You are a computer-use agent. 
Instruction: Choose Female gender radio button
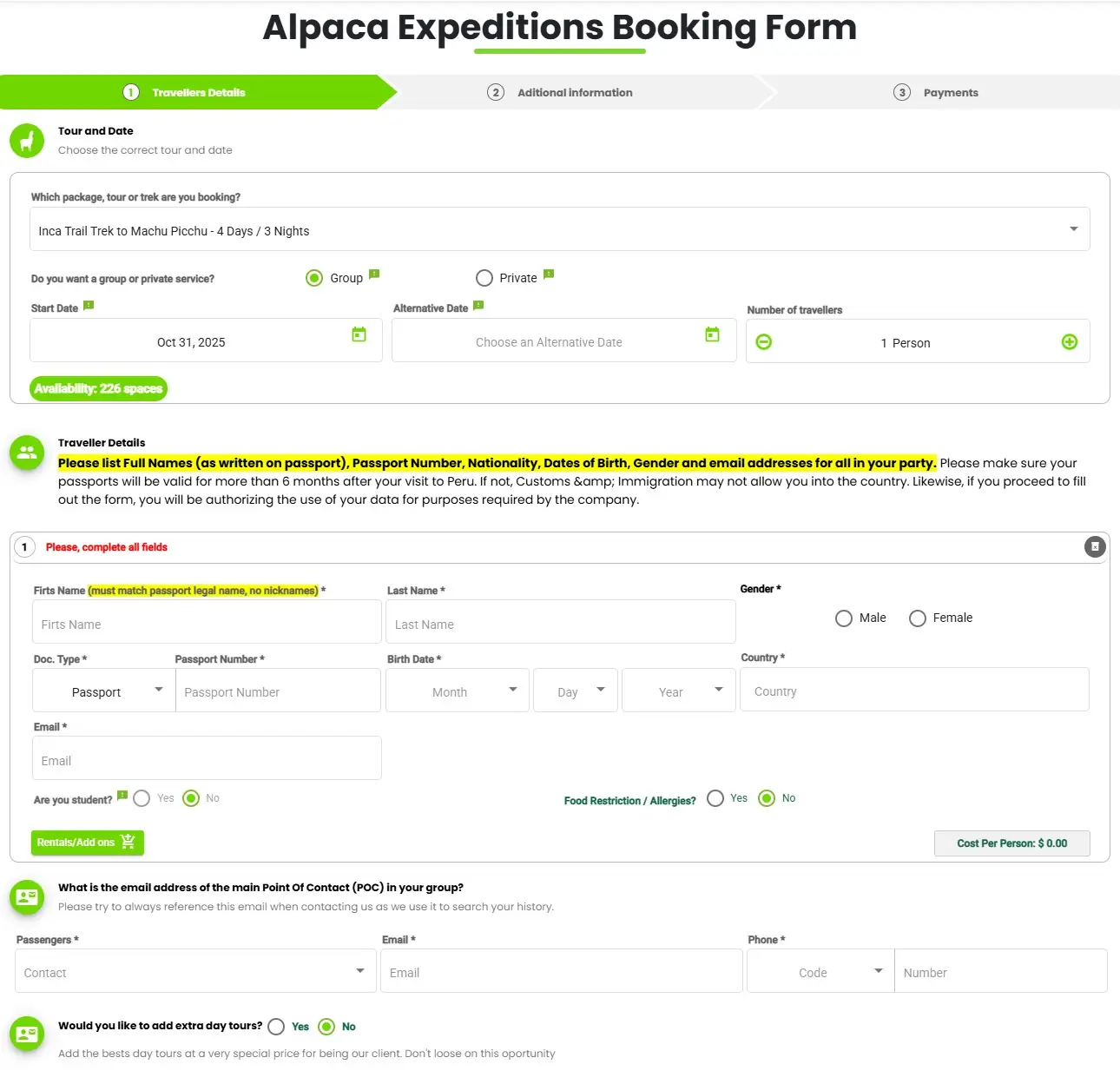918,618
